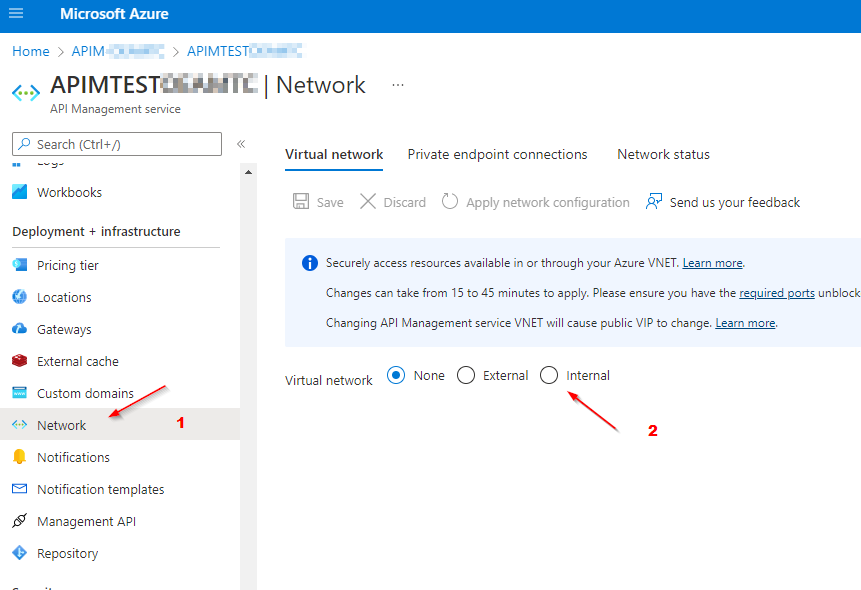Click the Deployment + infrastructure section heading

click(96, 231)
